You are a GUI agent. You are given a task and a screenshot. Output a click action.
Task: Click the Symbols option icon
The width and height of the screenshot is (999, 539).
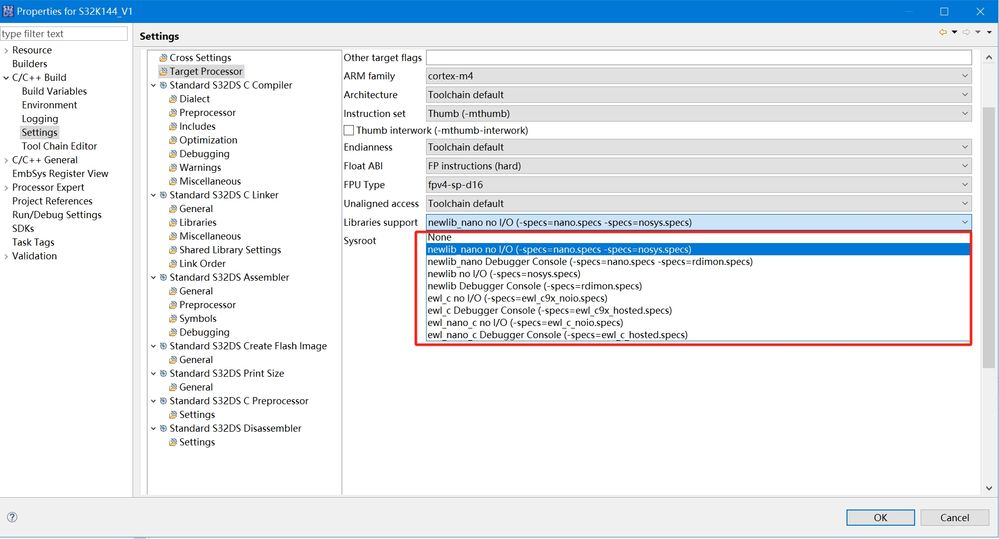[x=173, y=319]
